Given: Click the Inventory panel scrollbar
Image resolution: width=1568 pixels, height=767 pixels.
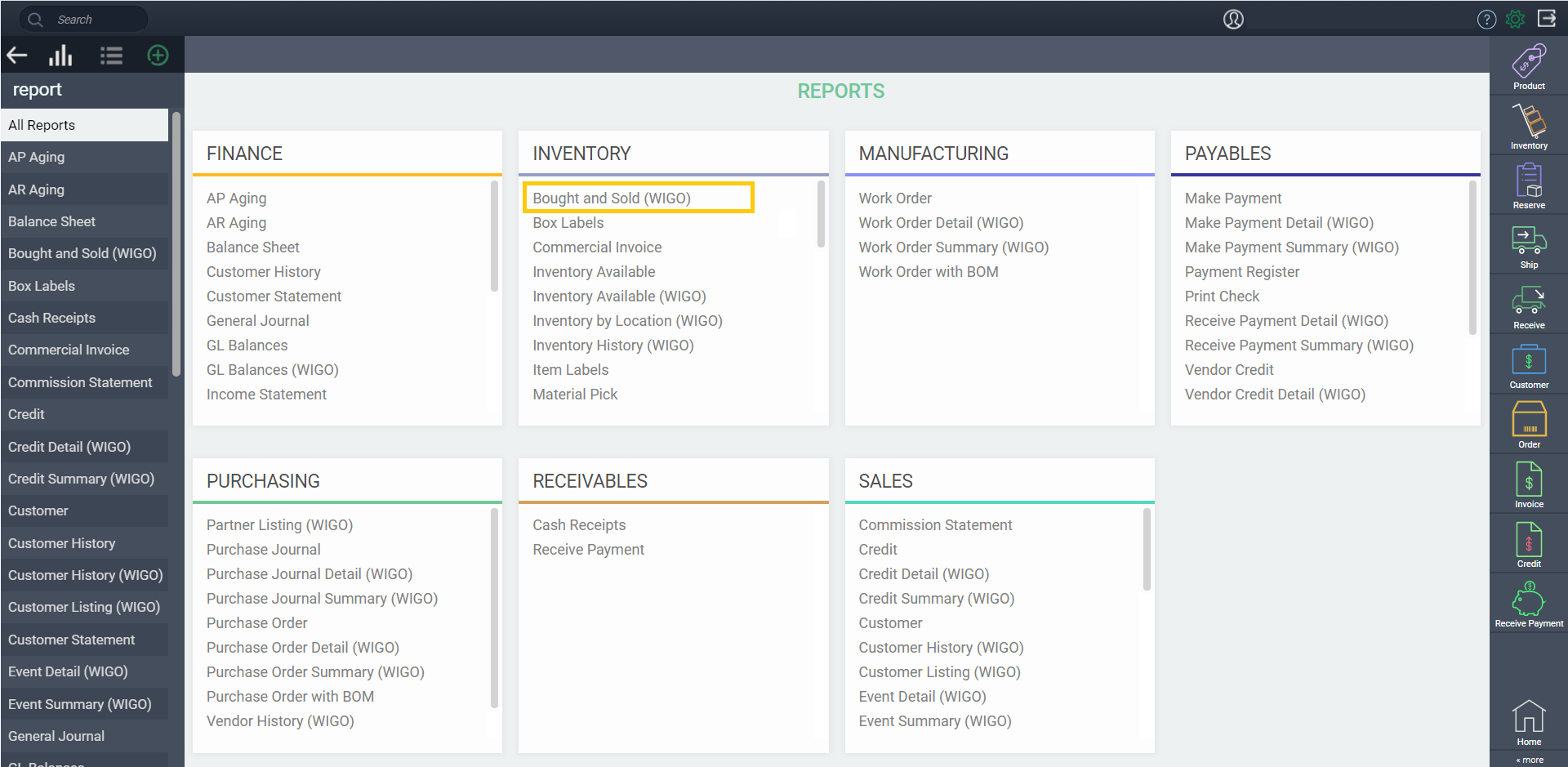Looking at the screenshot, I should (x=821, y=214).
